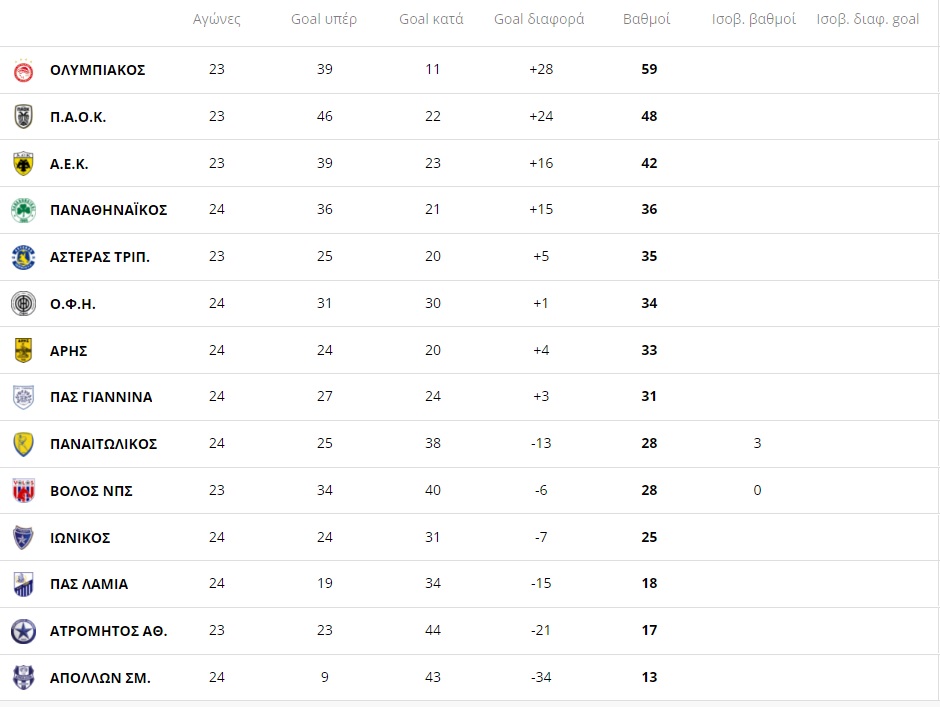The image size is (940, 707).
Task: Click the Aris yellow crest
Action: click(x=23, y=350)
